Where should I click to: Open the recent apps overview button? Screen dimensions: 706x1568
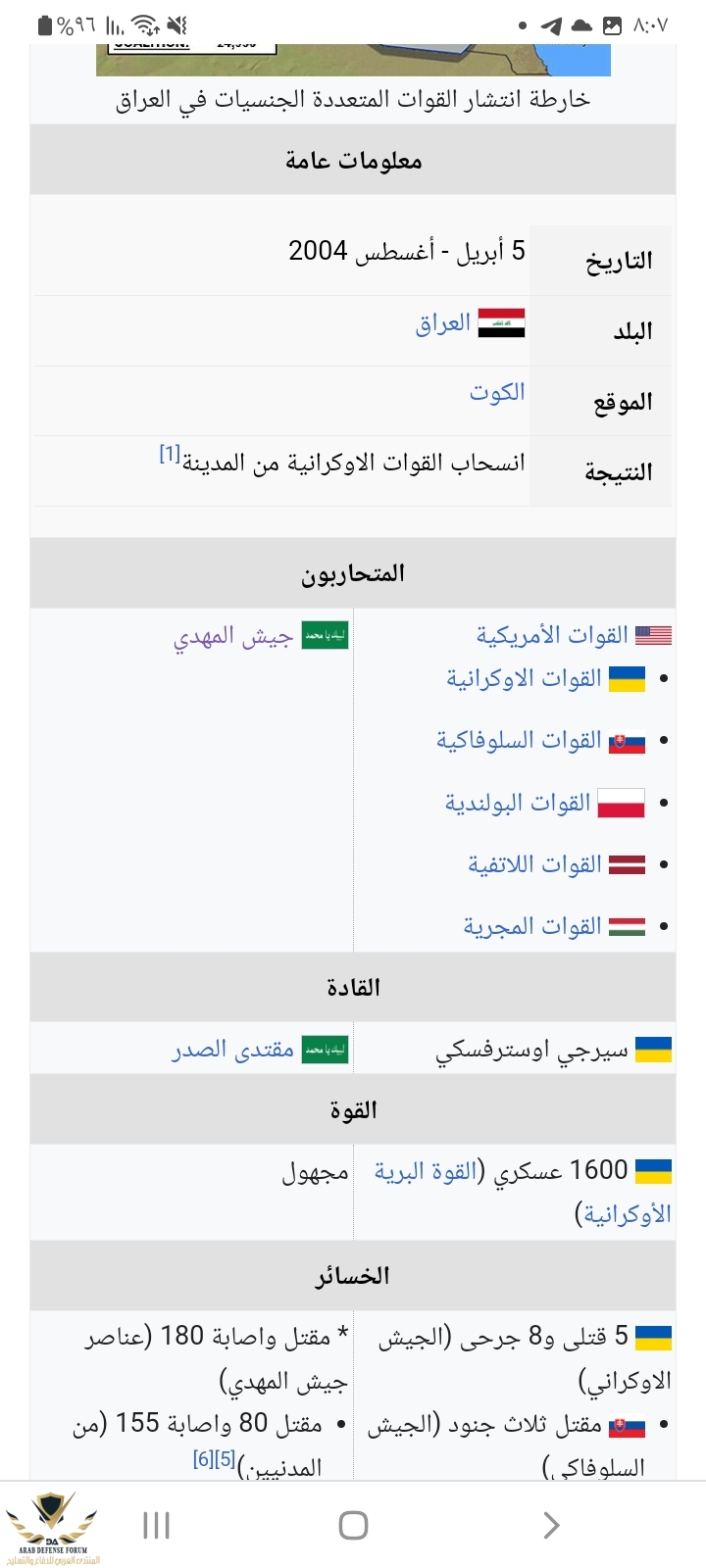[156, 1525]
